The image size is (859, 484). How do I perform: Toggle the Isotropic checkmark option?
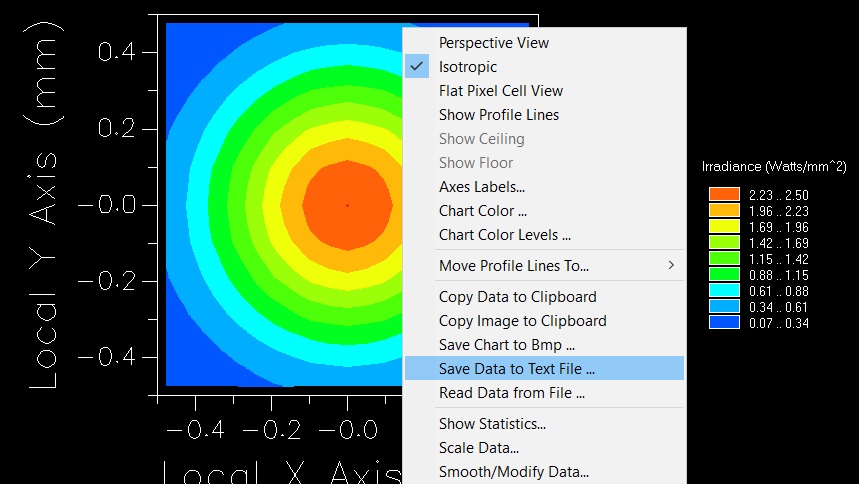pos(544,67)
